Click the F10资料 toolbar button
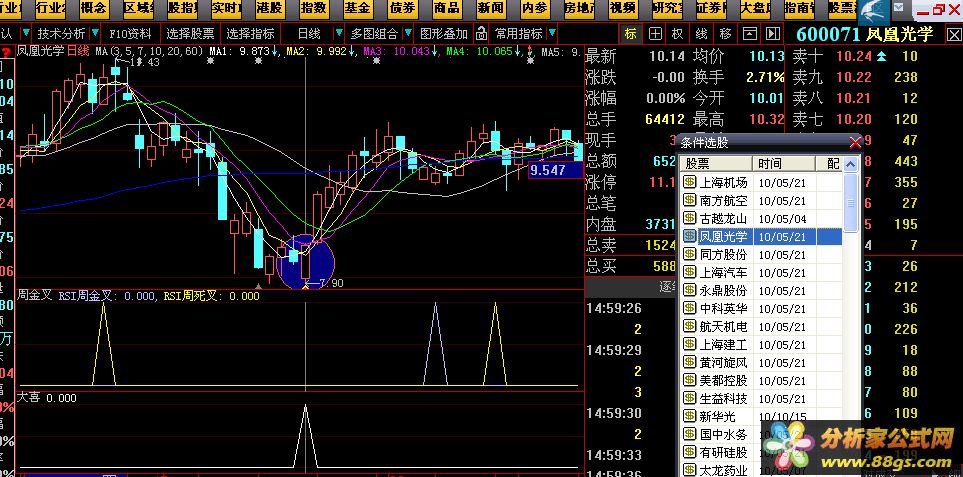This screenshot has height=477, width=963. 130,33
